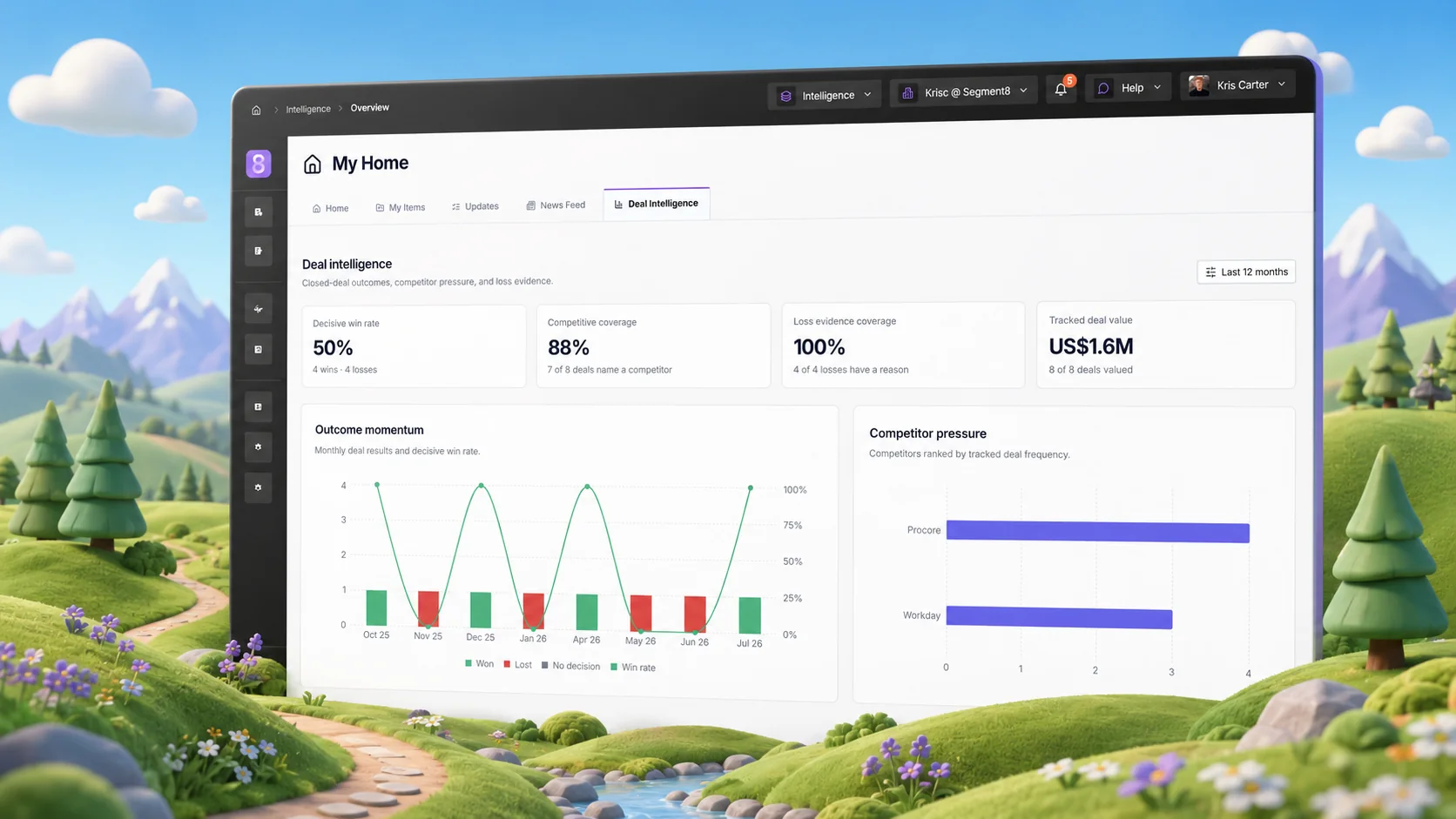The image size is (1456, 819).
Task: Click the Loss evidence coverage 100% value
Action: [x=819, y=347]
